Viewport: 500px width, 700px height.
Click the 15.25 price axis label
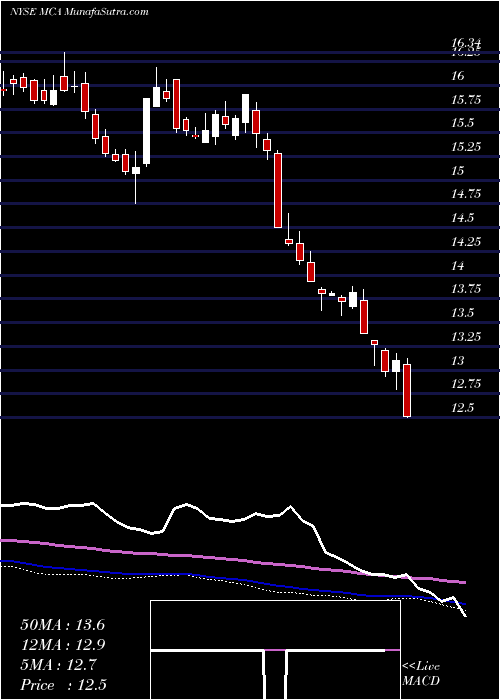pos(466,147)
